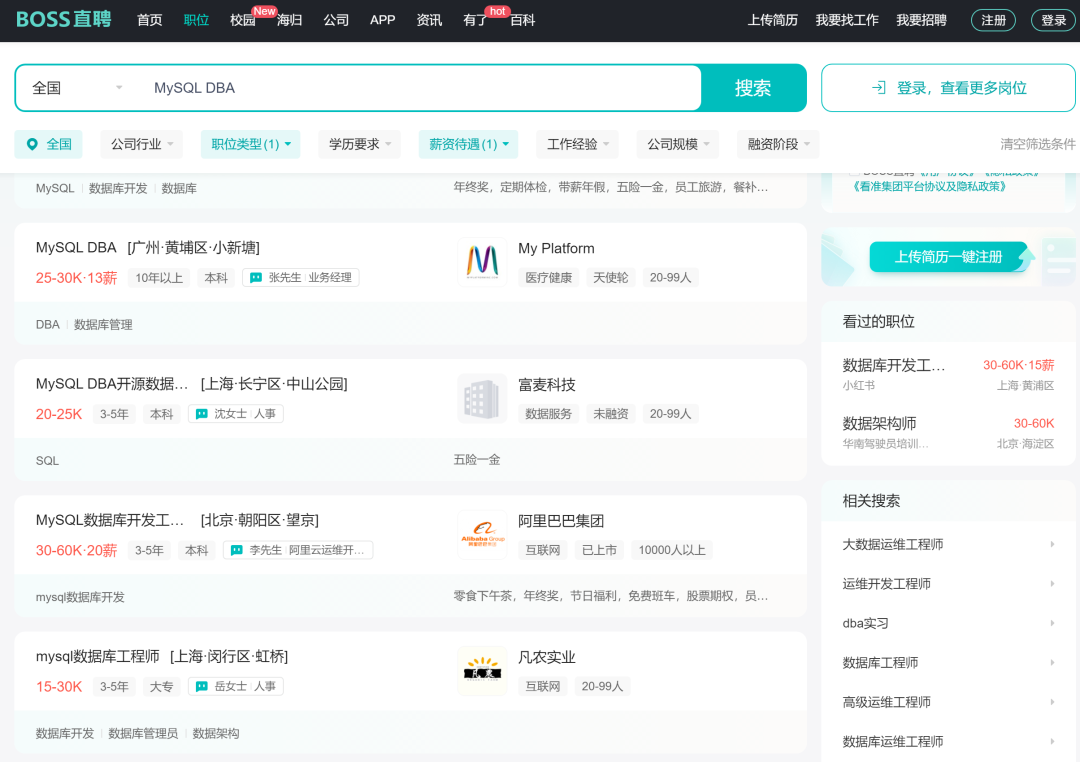Expand the 公司规模 filter dropdown
The width and height of the screenshot is (1080, 762).
click(x=678, y=144)
